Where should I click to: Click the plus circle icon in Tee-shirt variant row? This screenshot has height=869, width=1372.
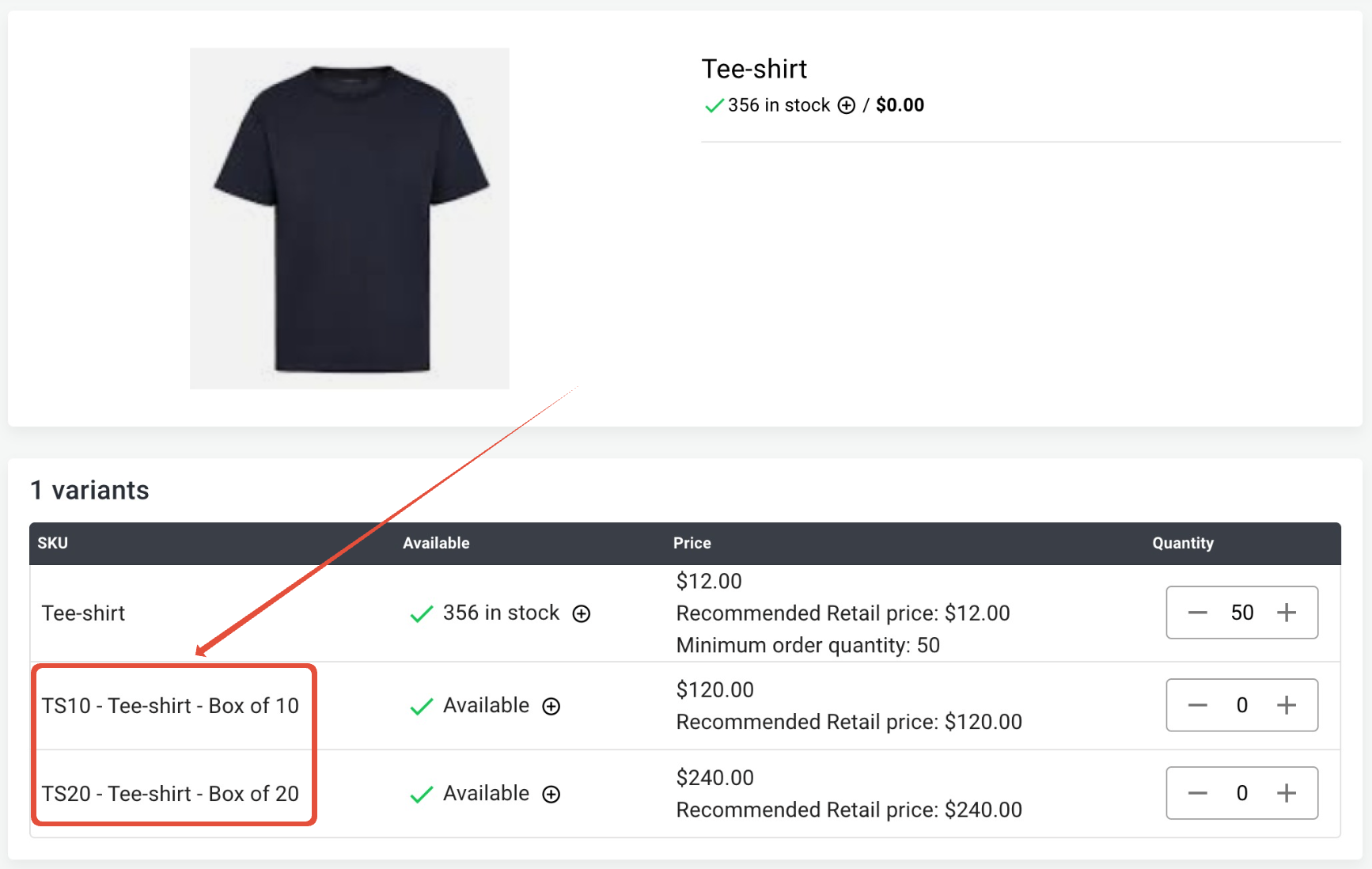coord(582,614)
